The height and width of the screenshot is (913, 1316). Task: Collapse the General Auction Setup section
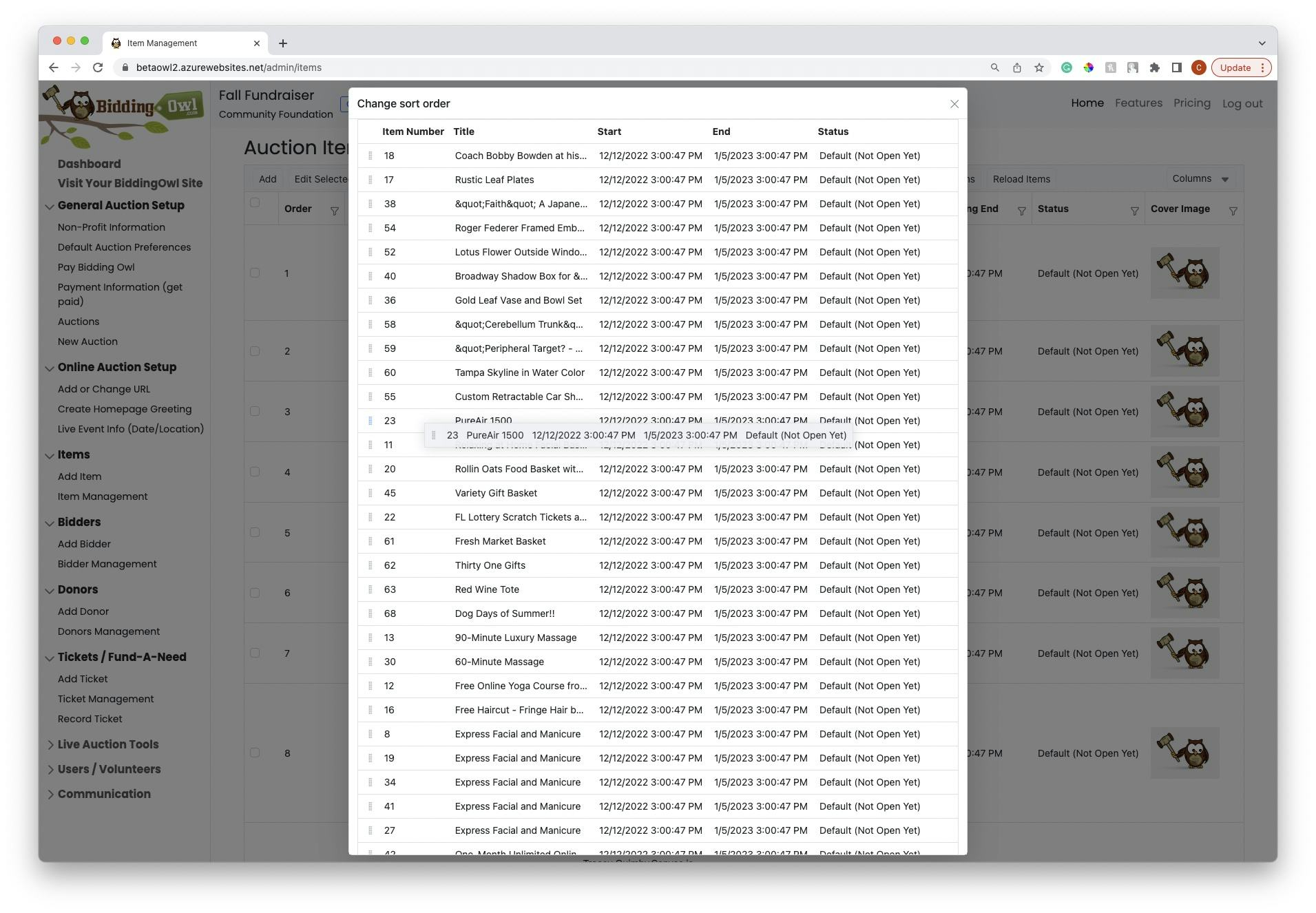click(x=50, y=207)
